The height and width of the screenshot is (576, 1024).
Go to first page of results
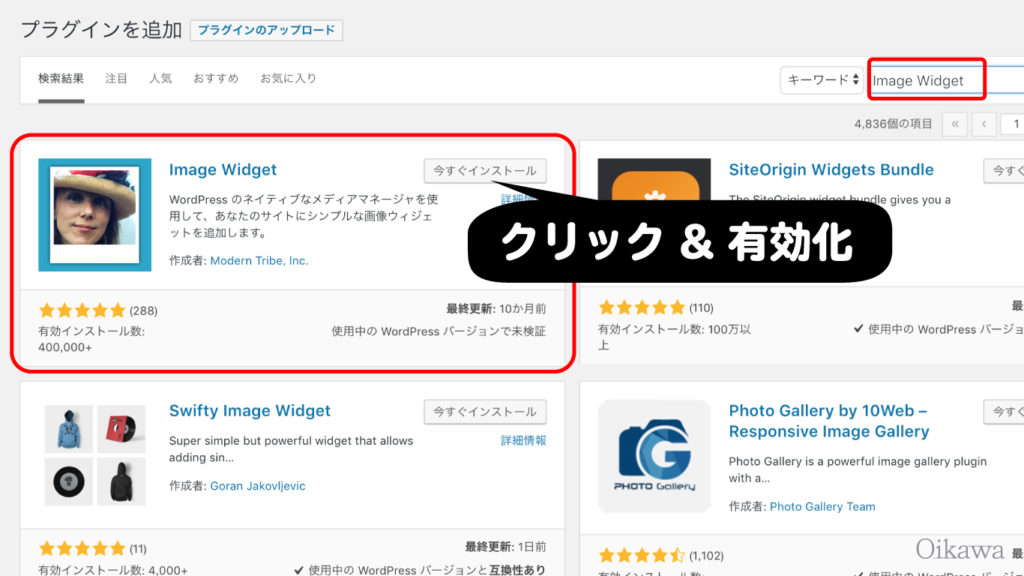(x=955, y=124)
